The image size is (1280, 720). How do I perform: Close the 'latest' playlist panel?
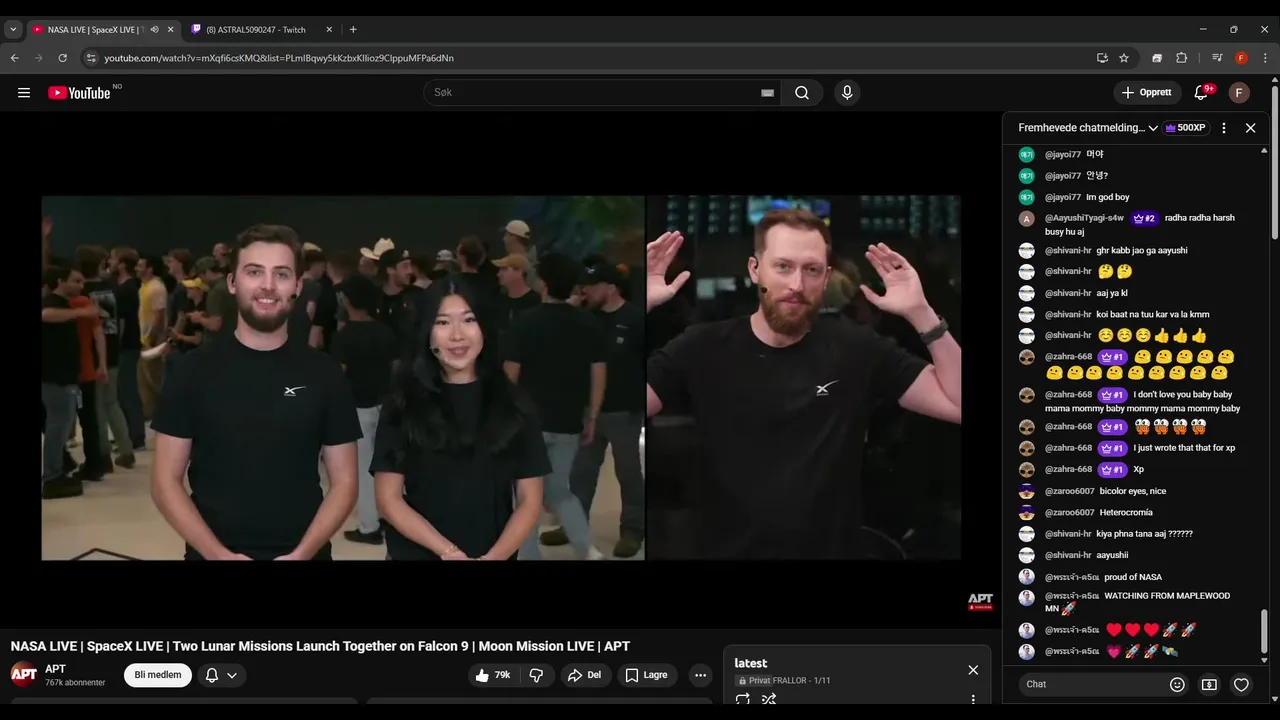pyautogui.click(x=973, y=670)
